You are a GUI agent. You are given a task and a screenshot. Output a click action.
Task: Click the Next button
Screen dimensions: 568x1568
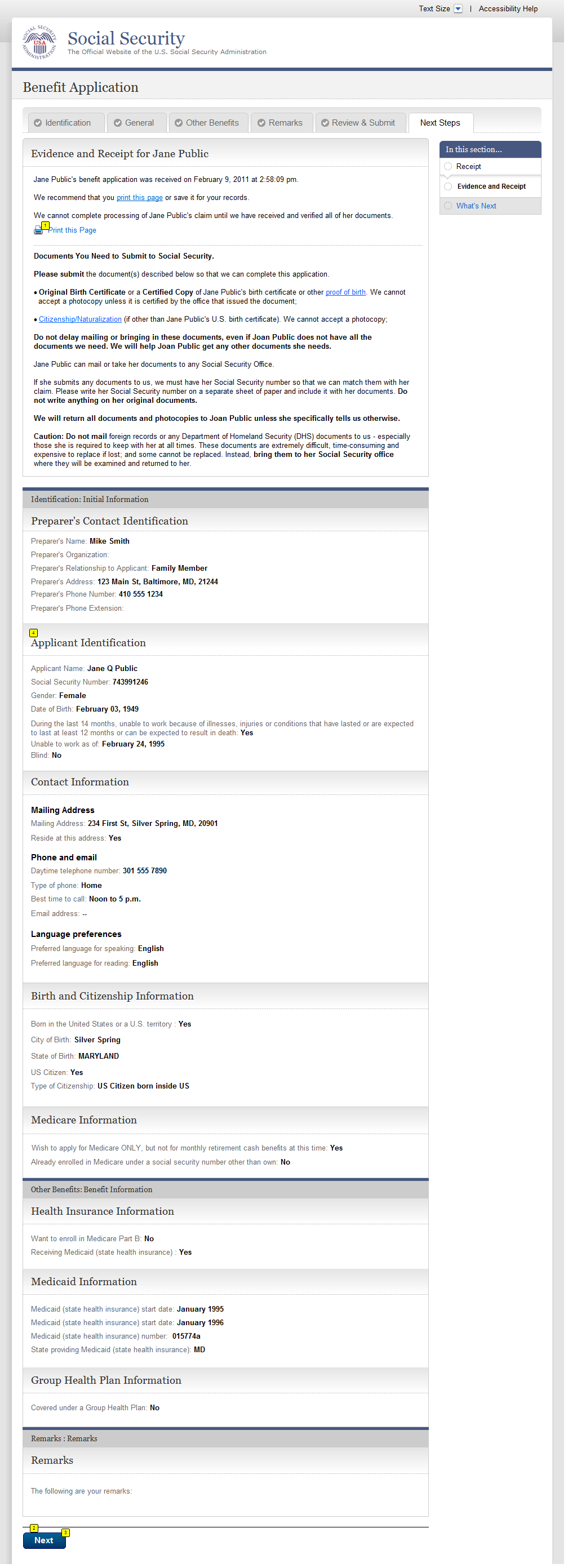[x=44, y=1540]
